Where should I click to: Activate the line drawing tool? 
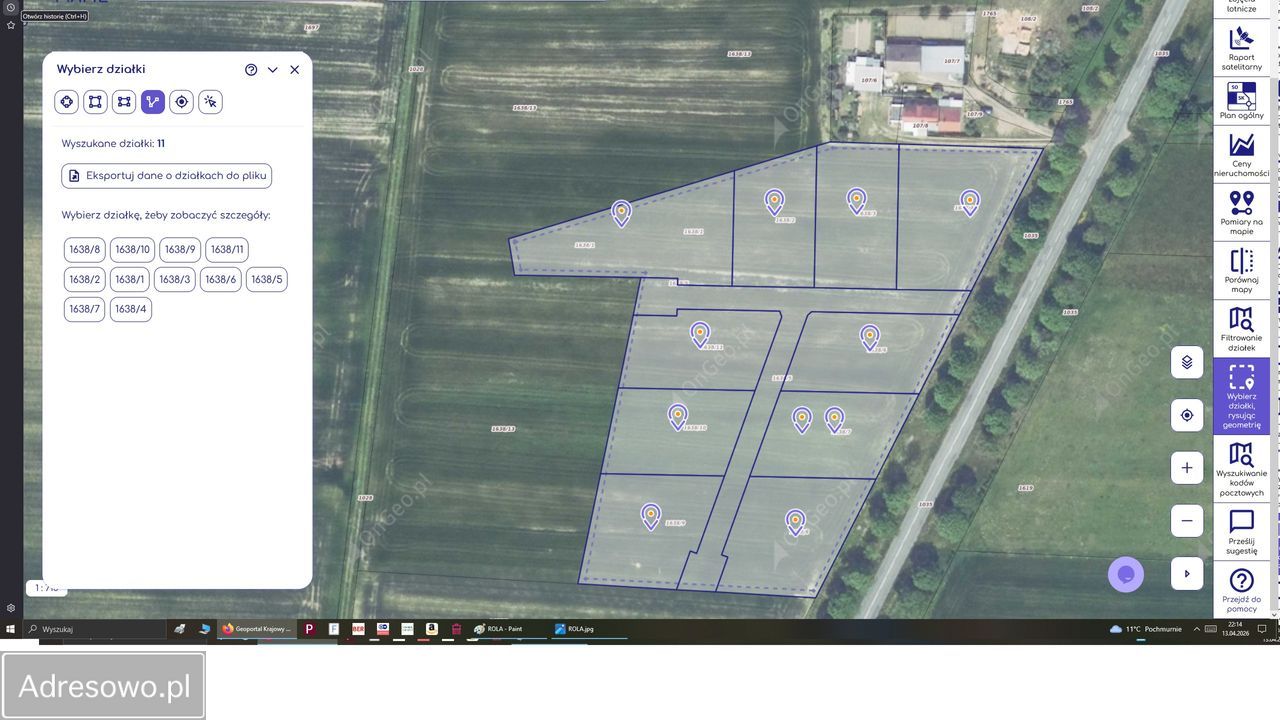152,101
